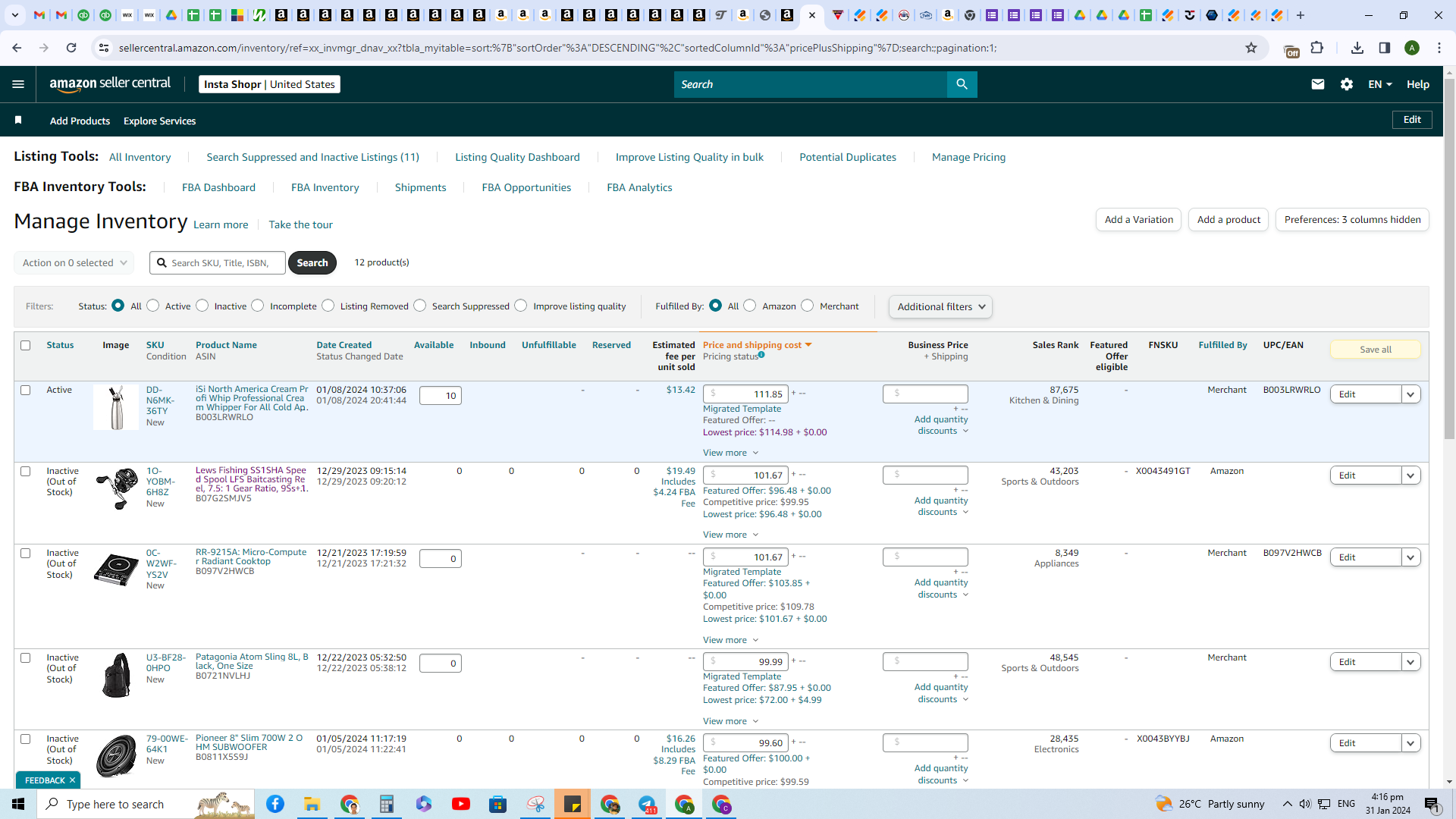
Task: Open Edit dropdown arrow for Lews Fishing row
Action: pyautogui.click(x=1410, y=475)
